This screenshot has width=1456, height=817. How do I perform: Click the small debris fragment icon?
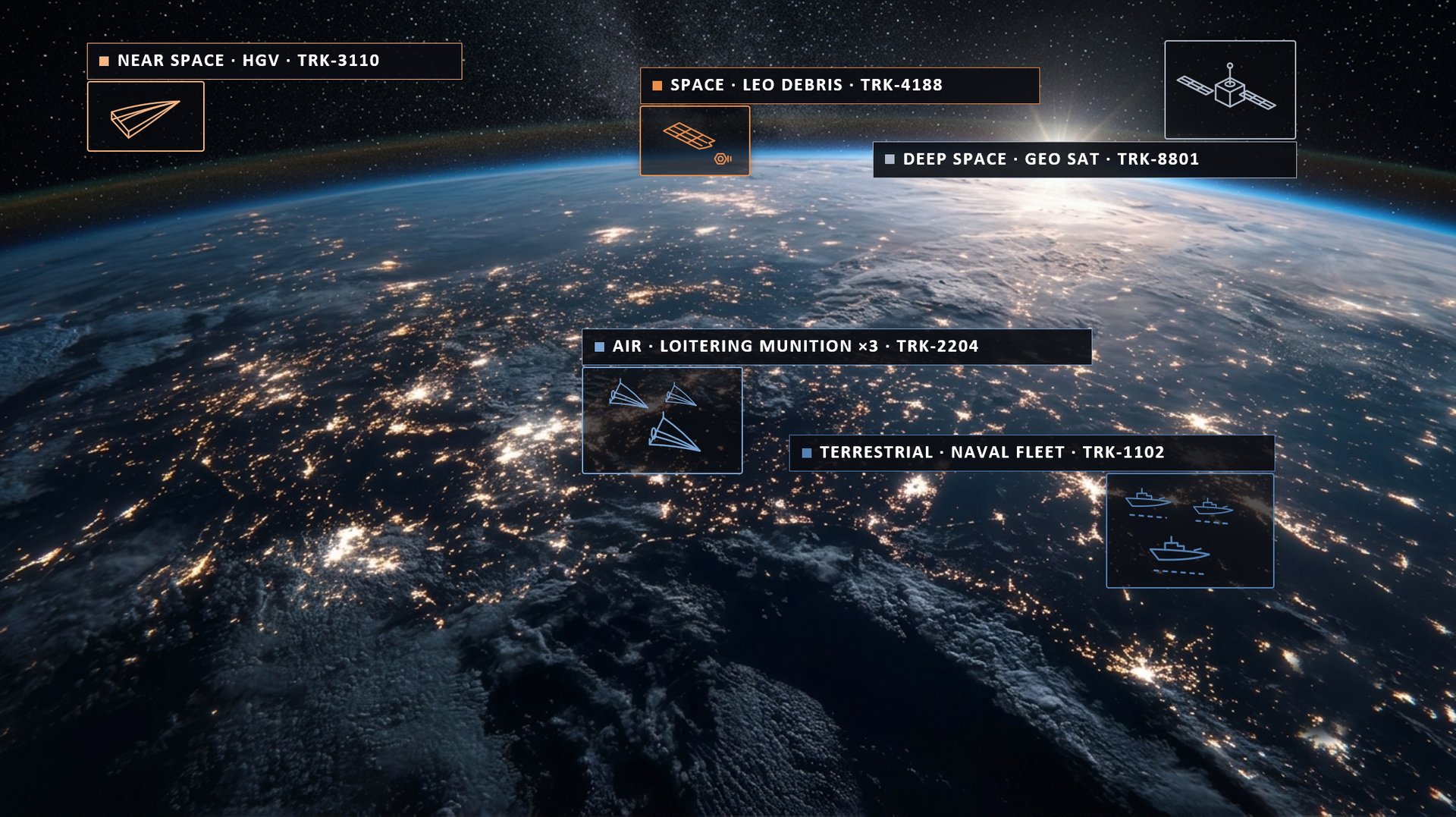723,159
